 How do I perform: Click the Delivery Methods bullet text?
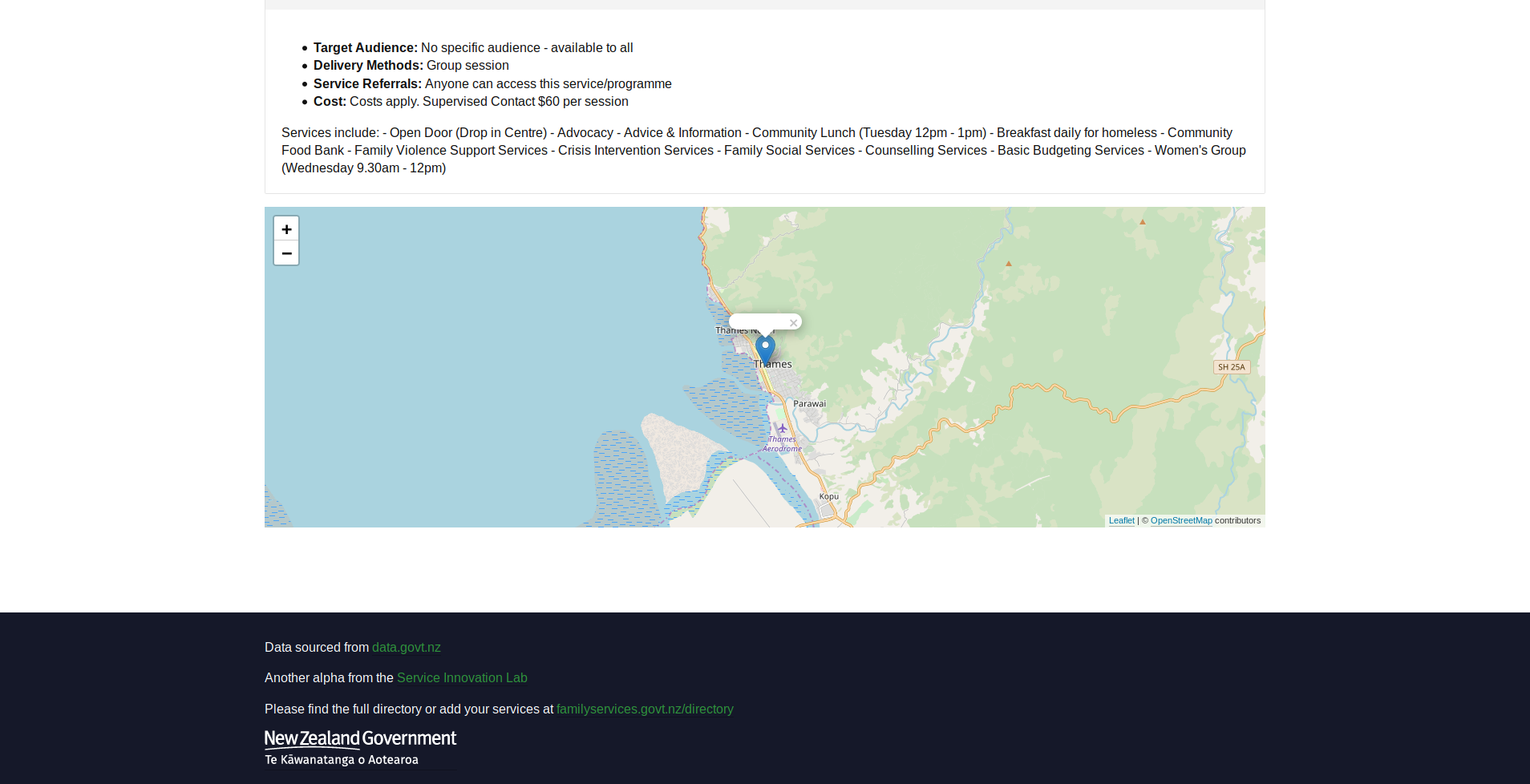(x=411, y=65)
